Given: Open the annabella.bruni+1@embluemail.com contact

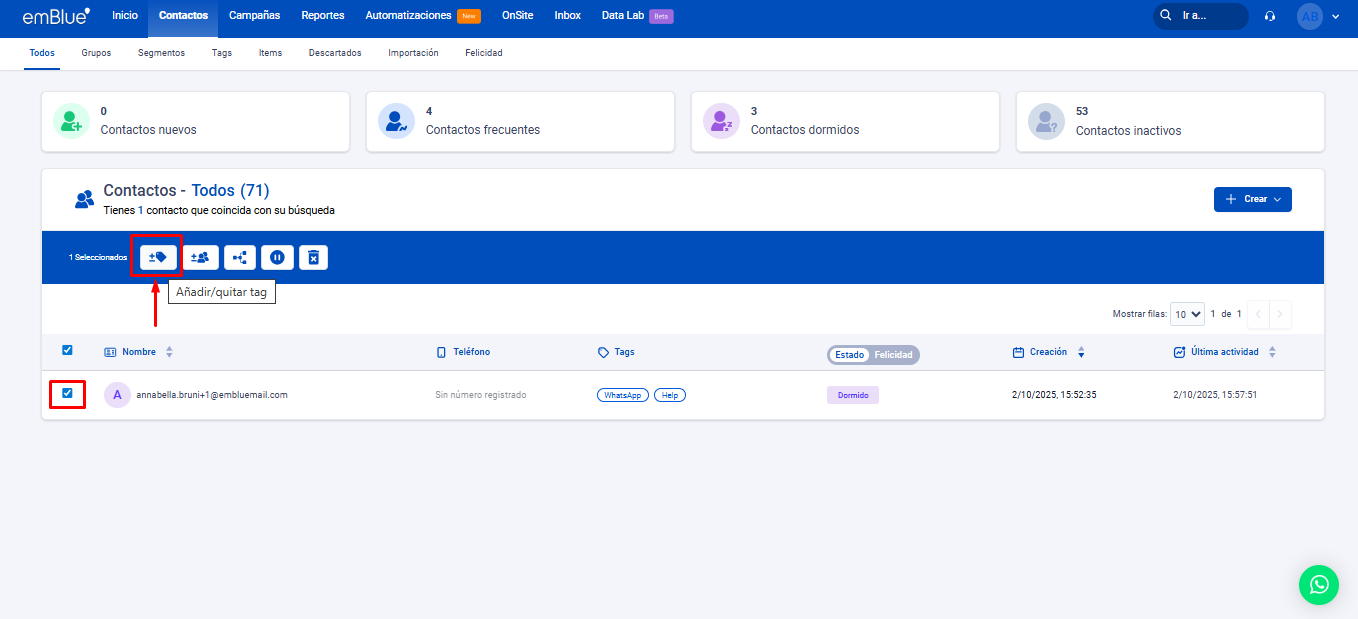Looking at the screenshot, I should click(212, 395).
